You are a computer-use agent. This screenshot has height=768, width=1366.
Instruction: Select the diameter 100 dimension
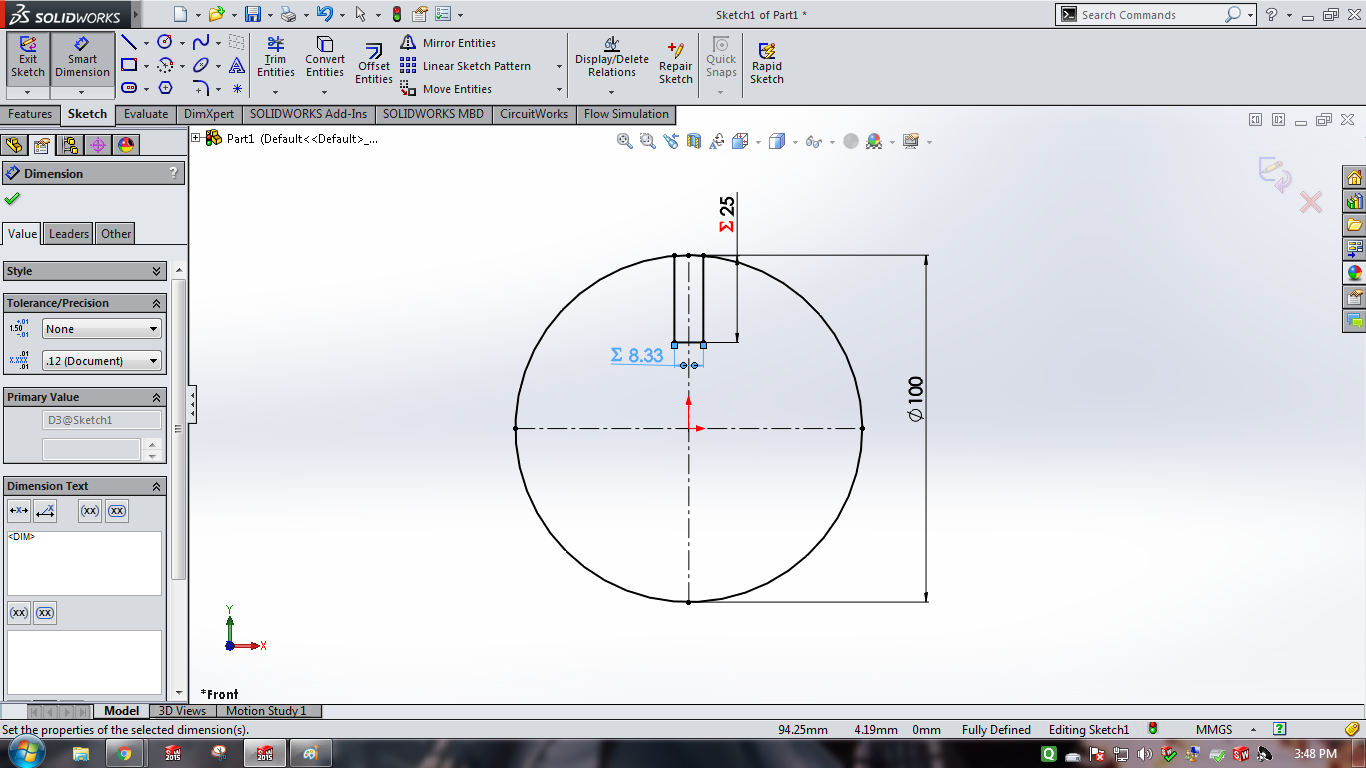point(915,399)
